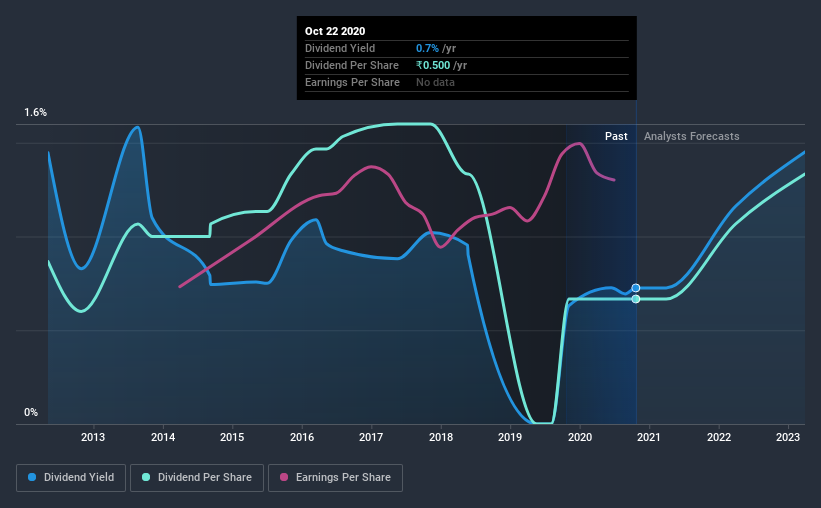Image resolution: width=821 pixels, height=508 pixels.
Task: Click the pink Earnings Per Share legend dot
Action: click(x=284, y=477)
